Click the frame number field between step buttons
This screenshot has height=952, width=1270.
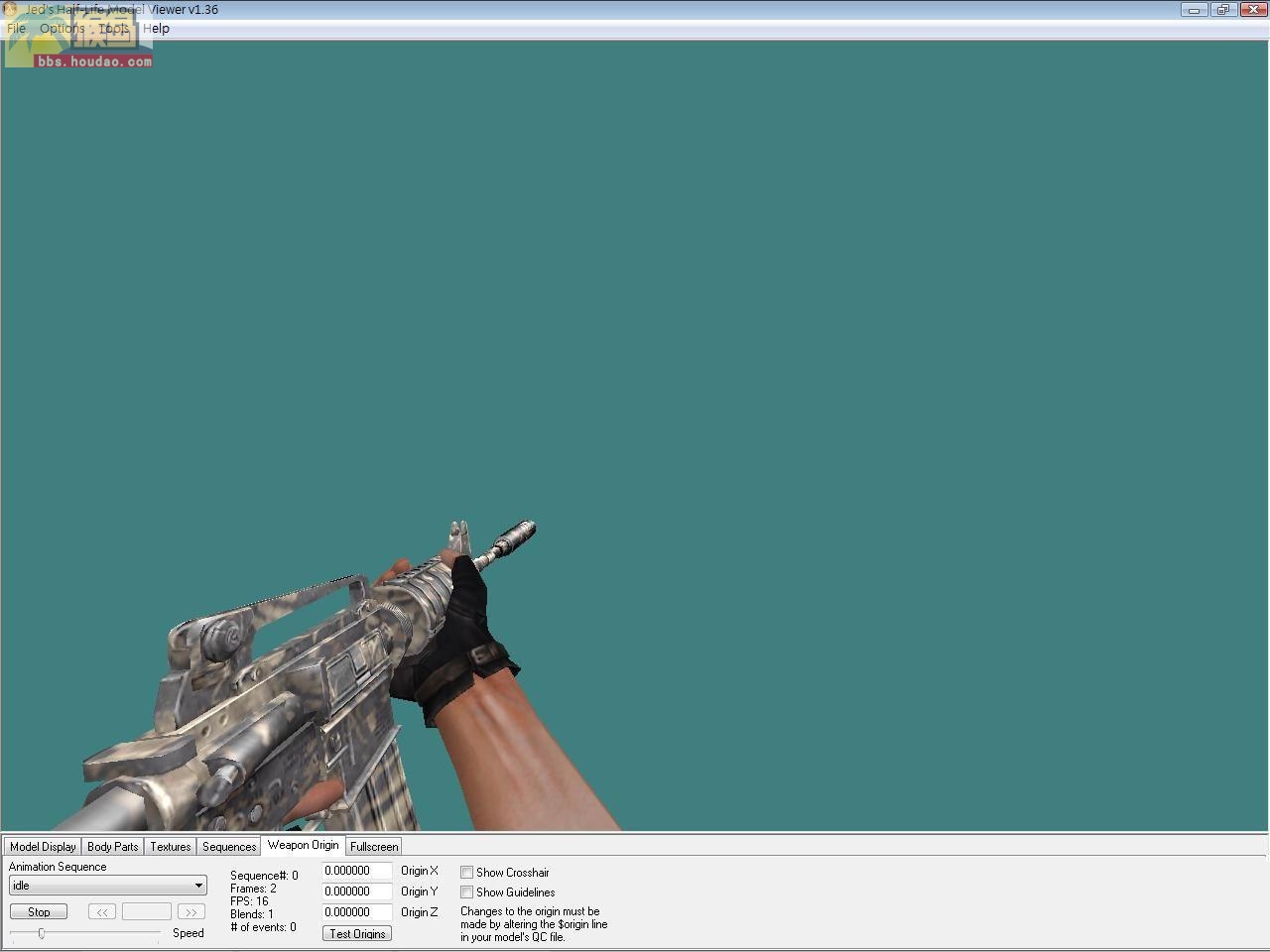click(147, 911)
